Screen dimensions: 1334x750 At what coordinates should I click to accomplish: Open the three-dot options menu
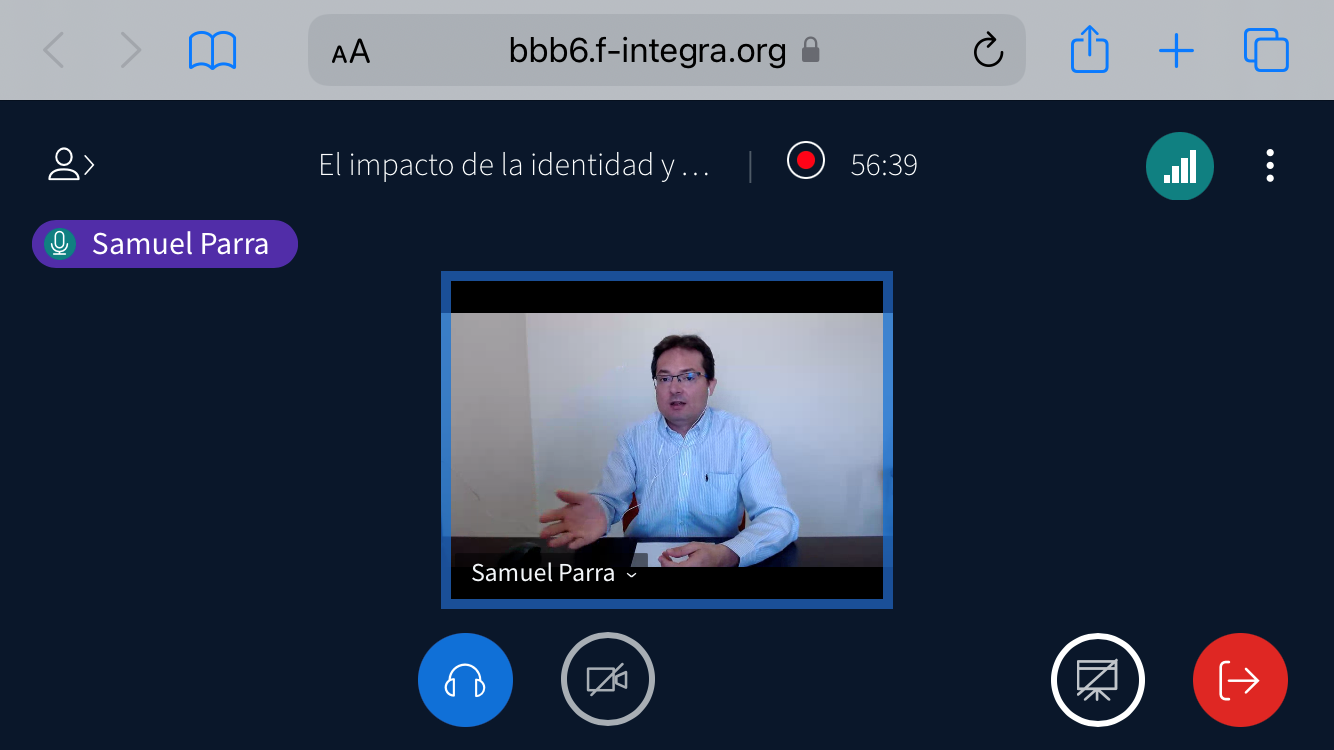[x=1269, y=165]
